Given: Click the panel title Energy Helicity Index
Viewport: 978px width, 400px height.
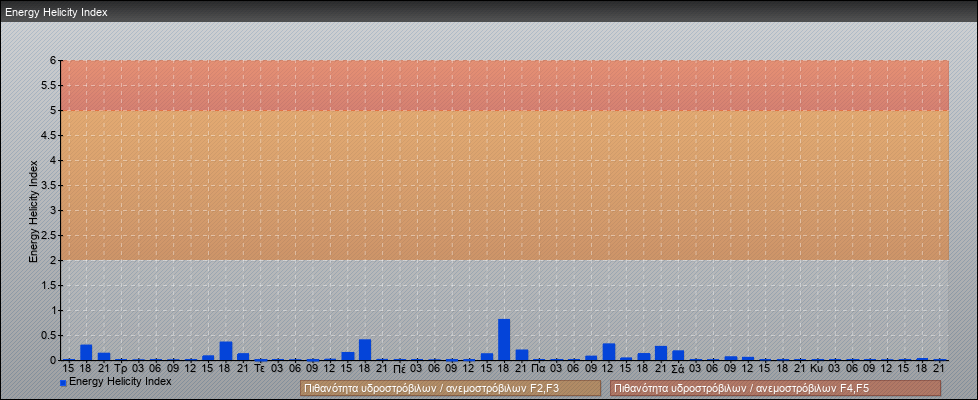Looking at the screenshot, I should pos(57,12).
